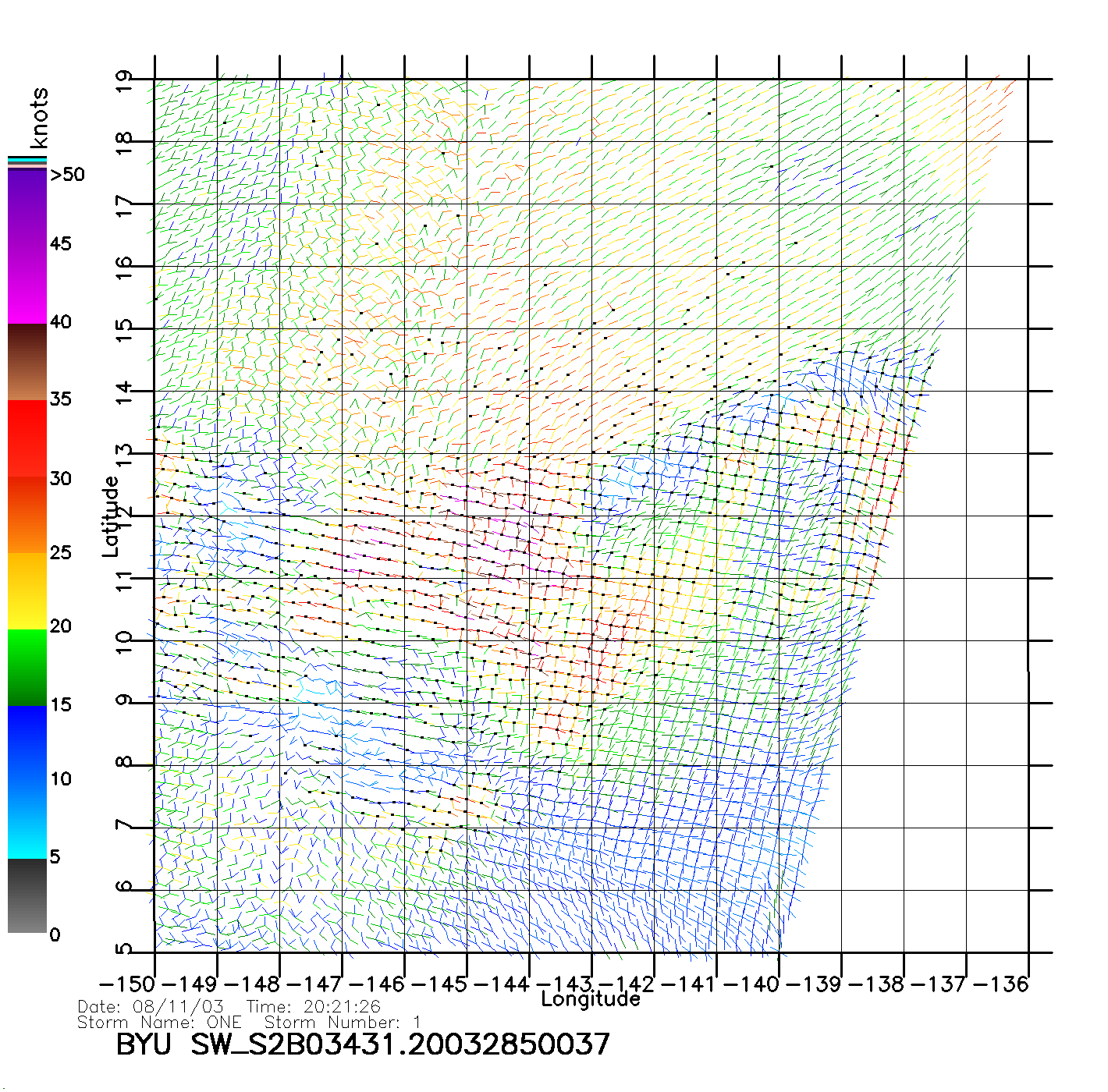This screenshot has height=1092, width=1108.
Task: Click the "knots" legend unit label
Action: [x=39, y=118]
